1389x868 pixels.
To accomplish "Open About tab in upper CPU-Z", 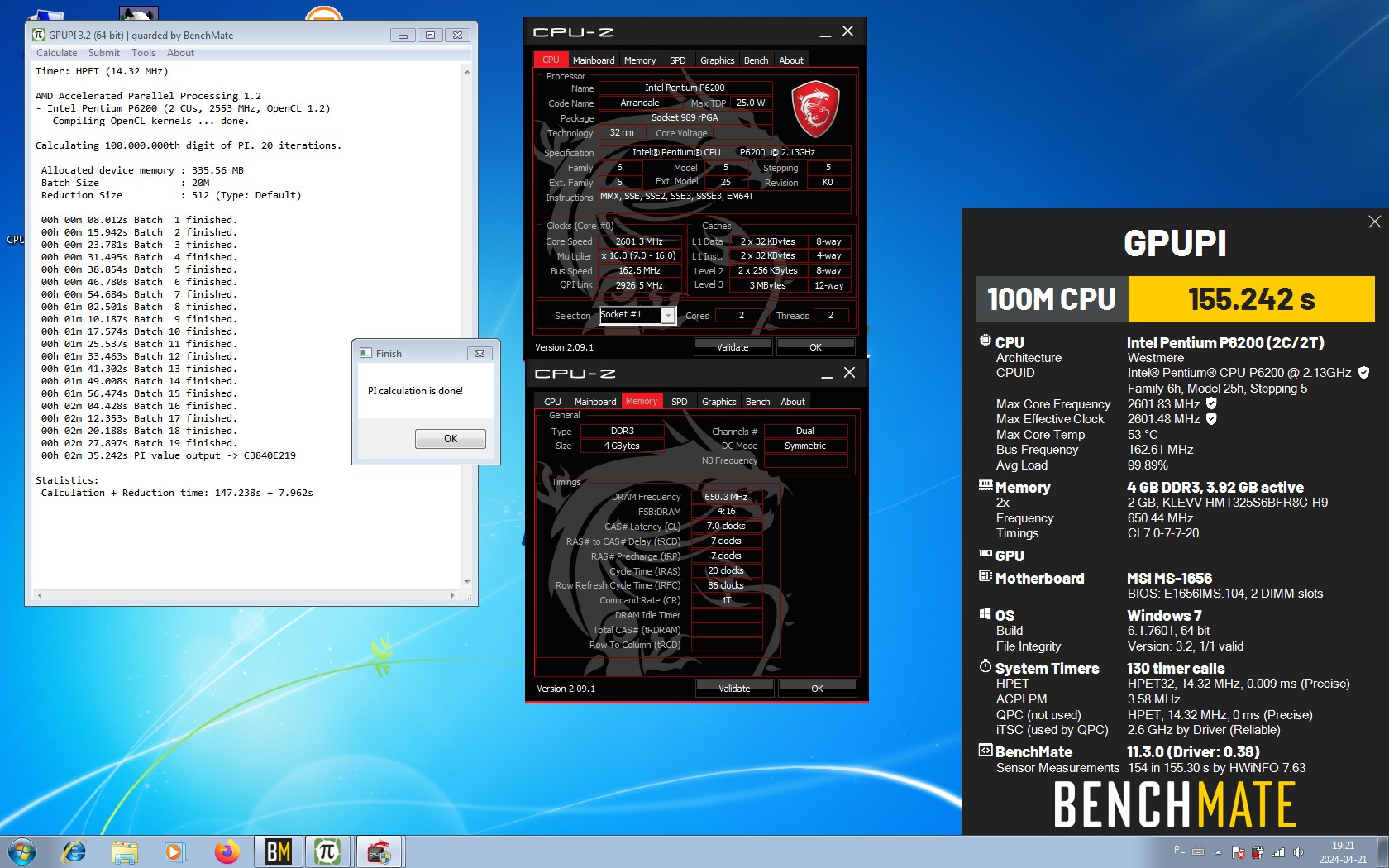I will pyautogui.click(x=791, y=60).
